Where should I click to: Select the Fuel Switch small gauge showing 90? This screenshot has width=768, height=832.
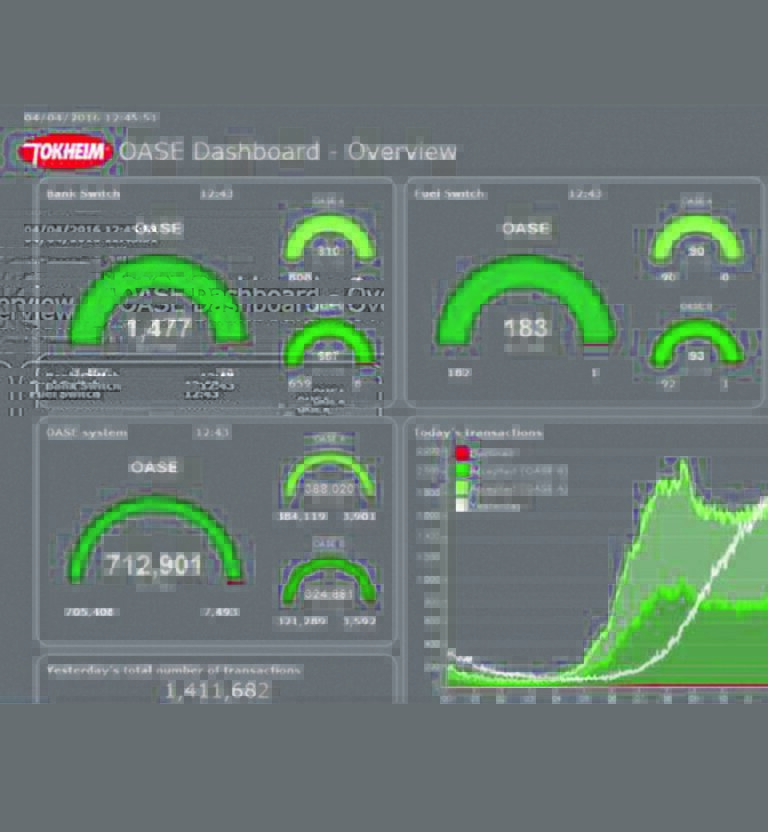pos(696,239)
